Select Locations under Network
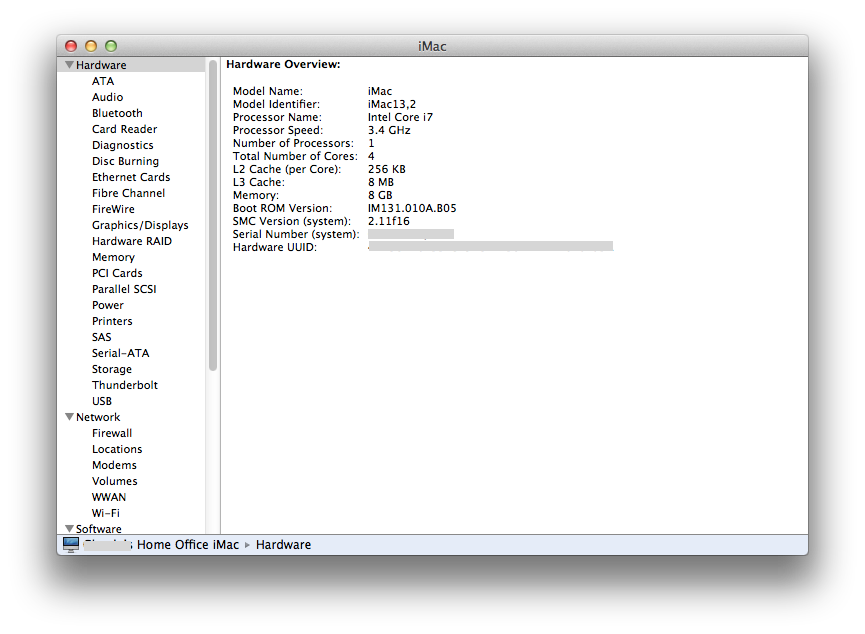The height and width of the screenshot is (634, 865). [117, 449]
